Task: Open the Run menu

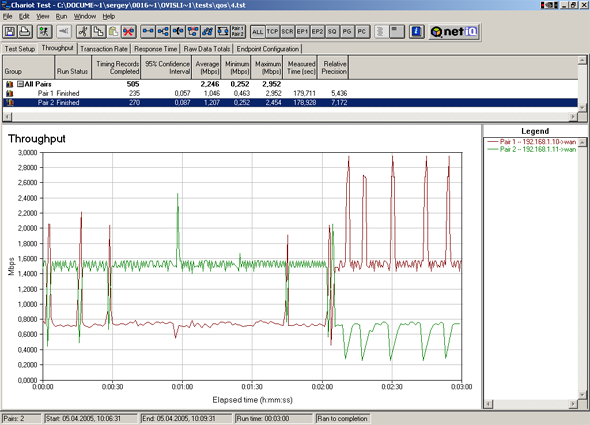Action: tap(61, 16)
